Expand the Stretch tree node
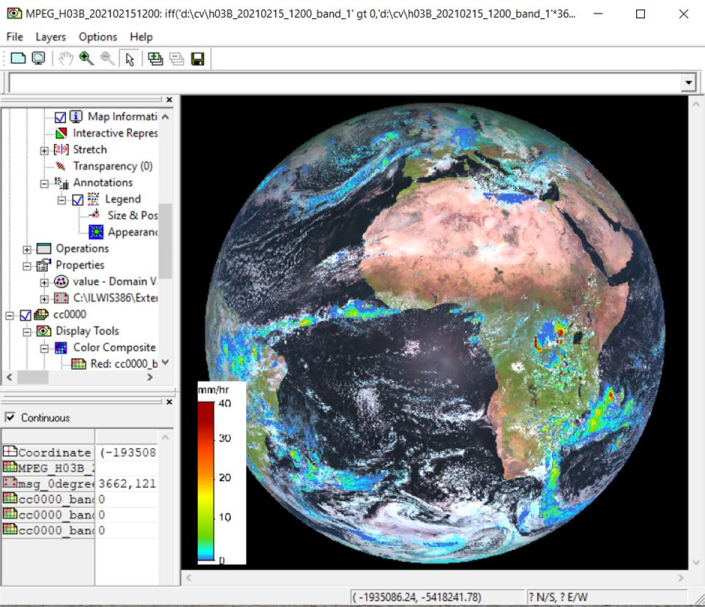This screenshot has height=607, width=705. 44,150
